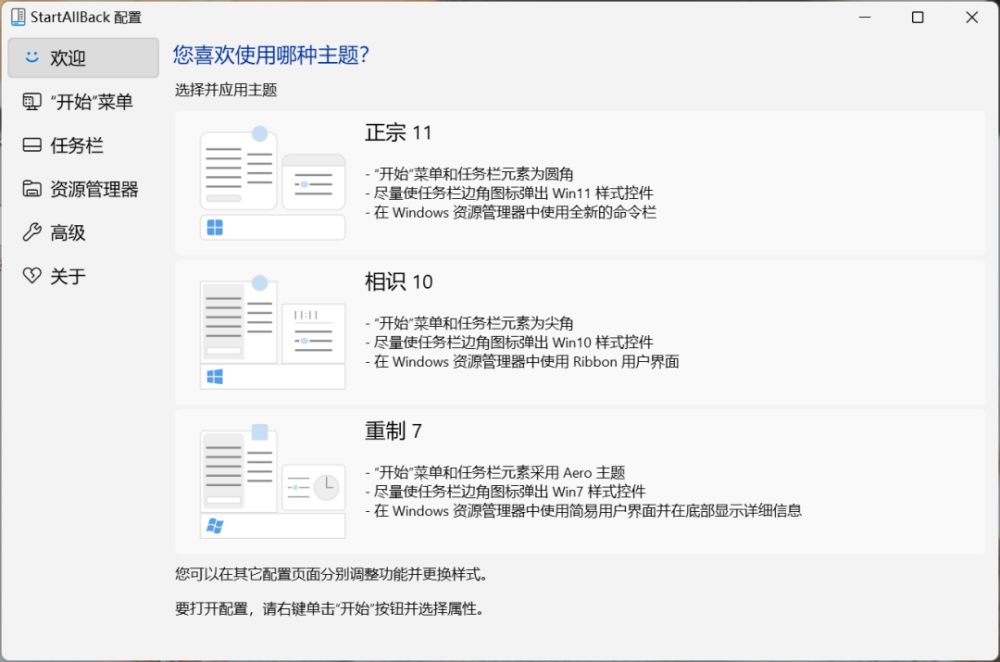Screen dimensions: 1000x662
Task: Click the hint about 右键单击"开始"按钮
Action: [330, 609]
